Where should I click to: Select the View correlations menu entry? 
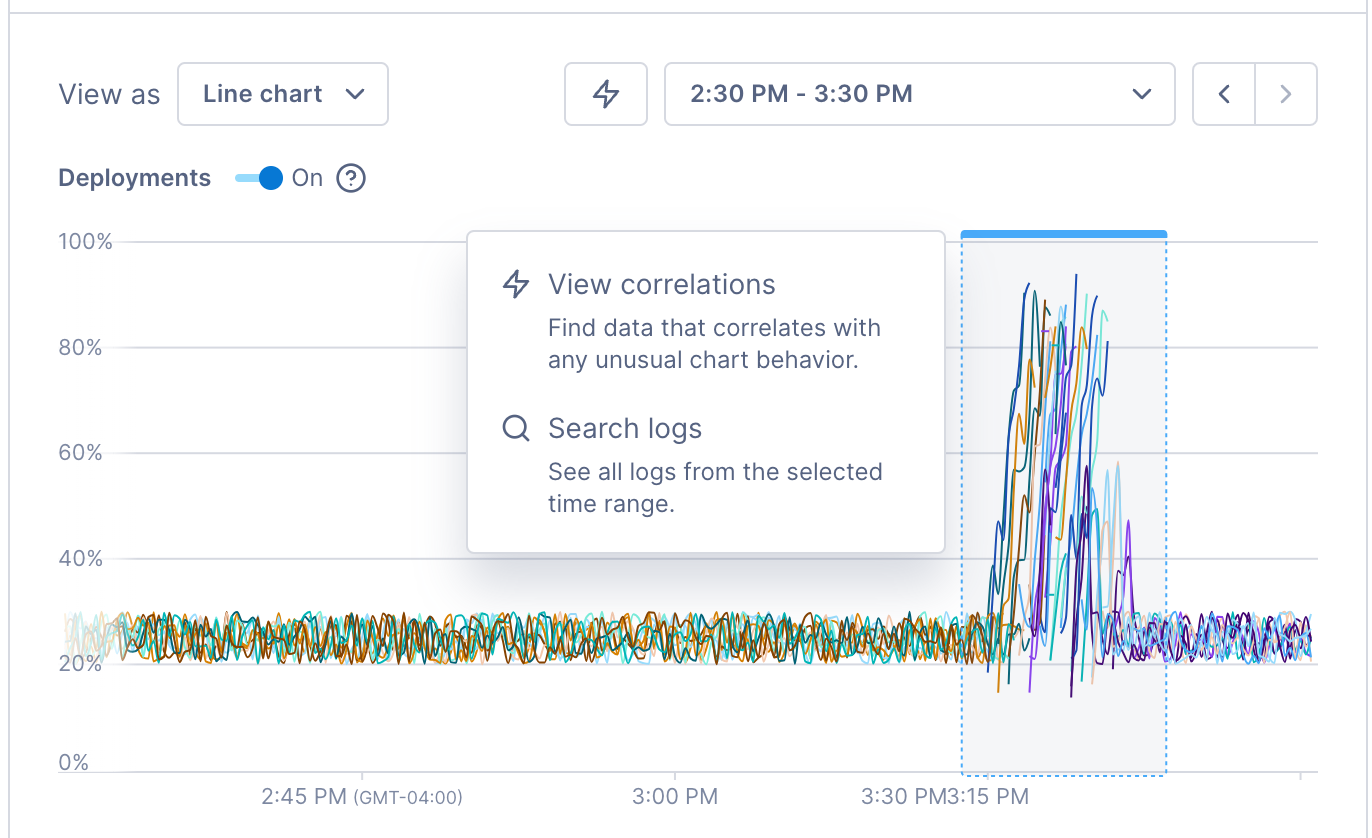(x=661, y=284)
